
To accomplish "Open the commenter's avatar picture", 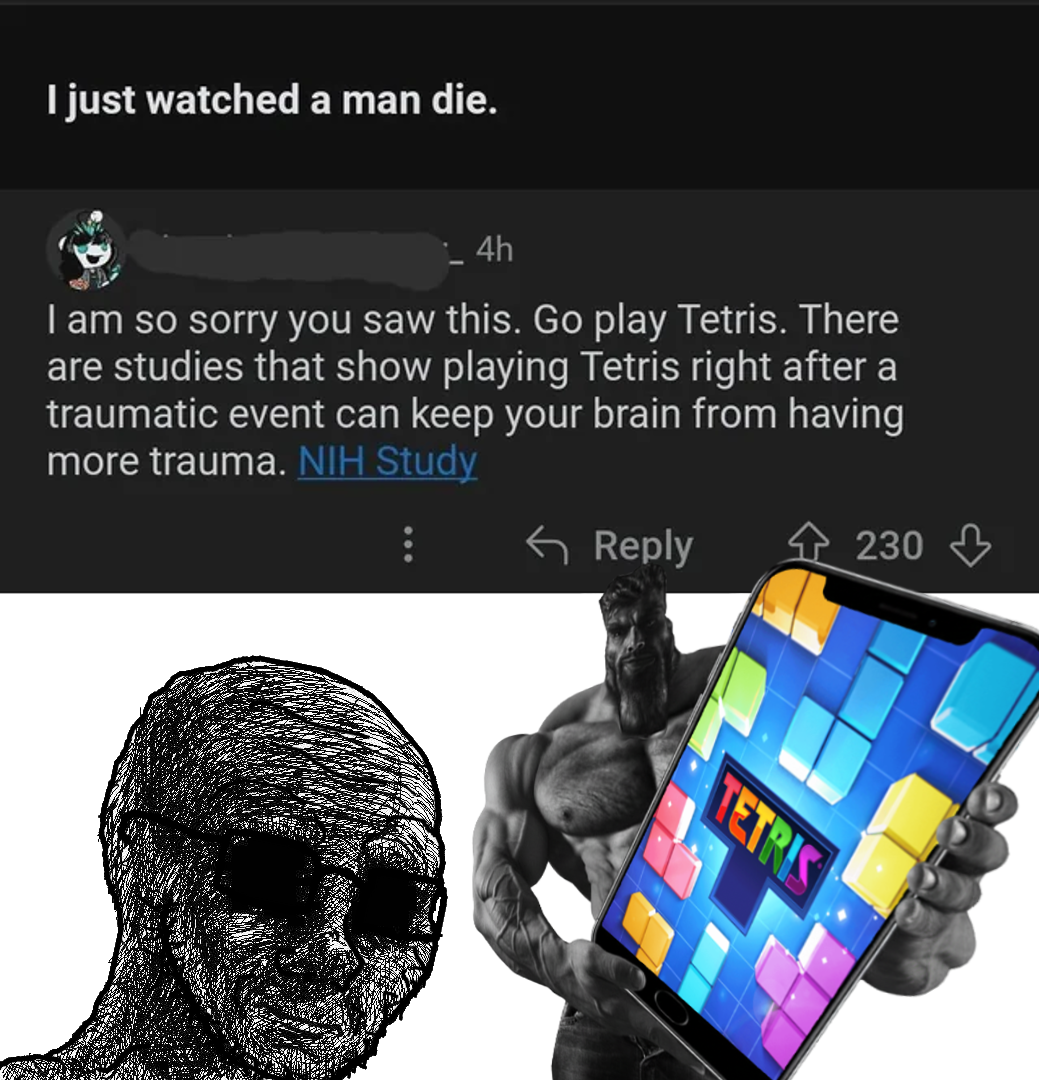I will coord(88,249).
